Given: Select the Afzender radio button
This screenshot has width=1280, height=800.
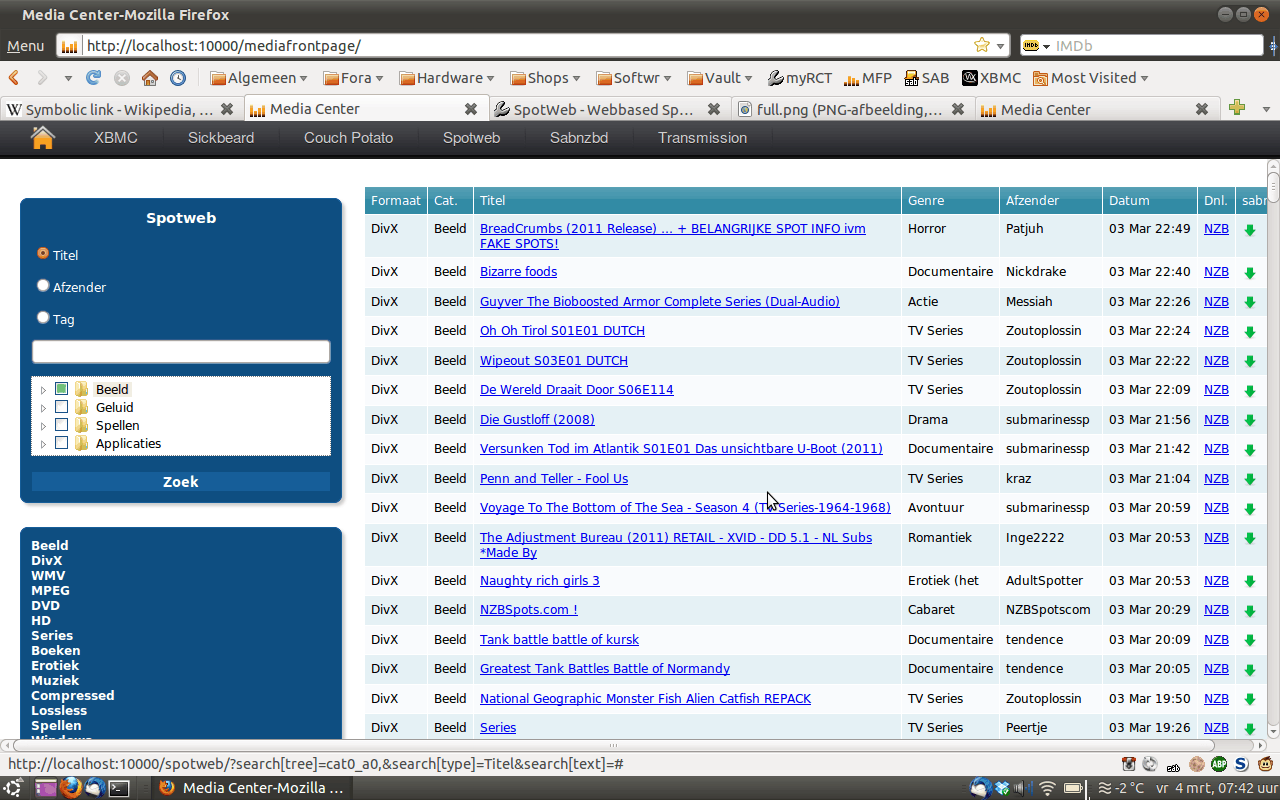Looking at the screenshot, I should tap(43, 285).
